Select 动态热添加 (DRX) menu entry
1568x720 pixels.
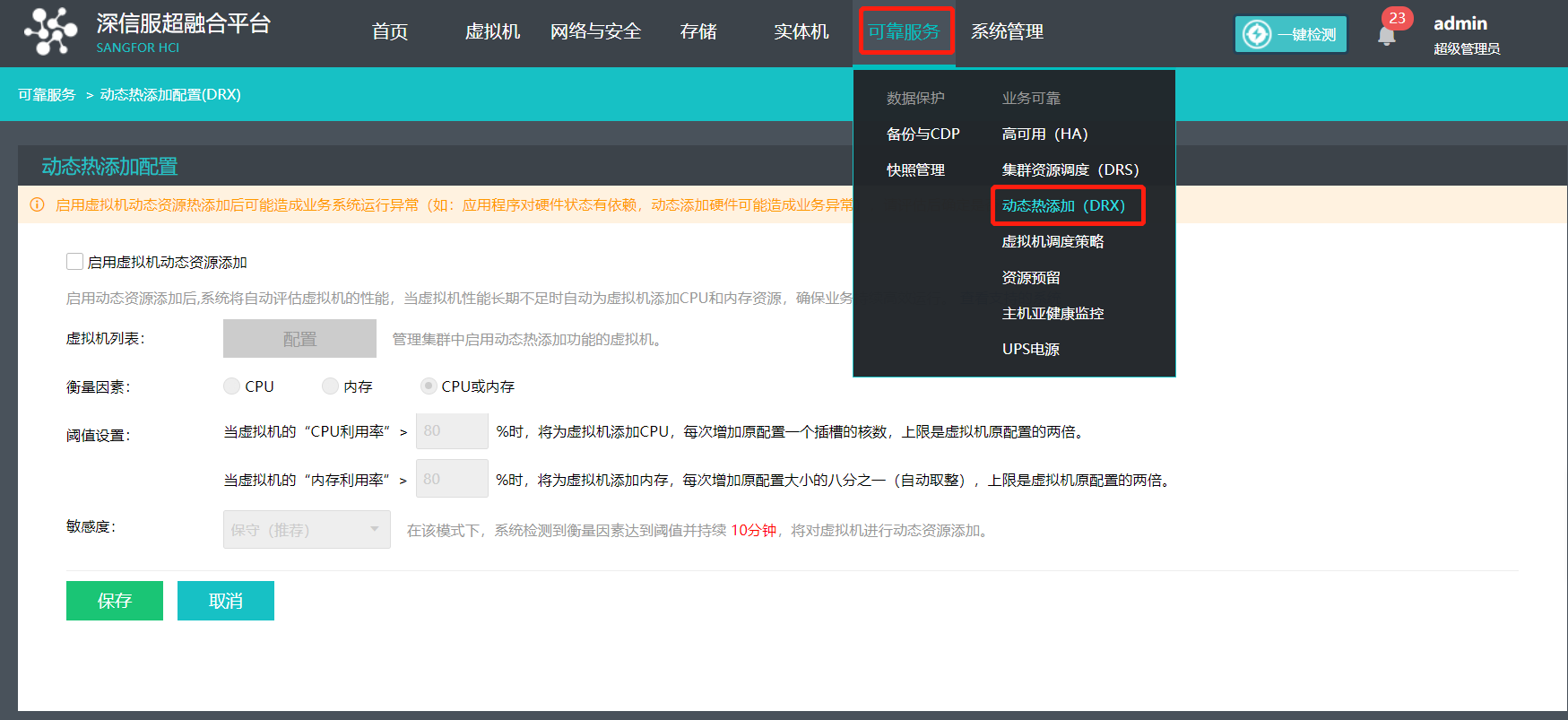pos(1063,205)
